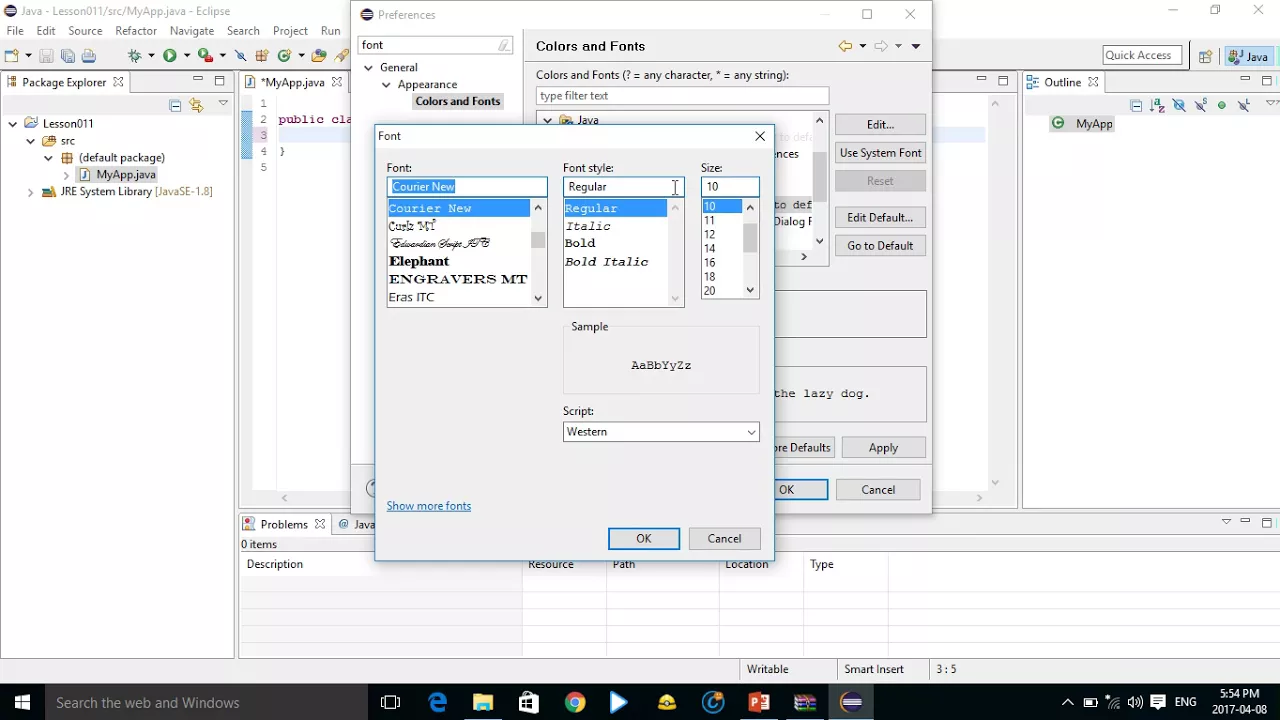The height and width of the screenshot is (720, 1280).
Task: Open the File menu
Action: [15, 31]
